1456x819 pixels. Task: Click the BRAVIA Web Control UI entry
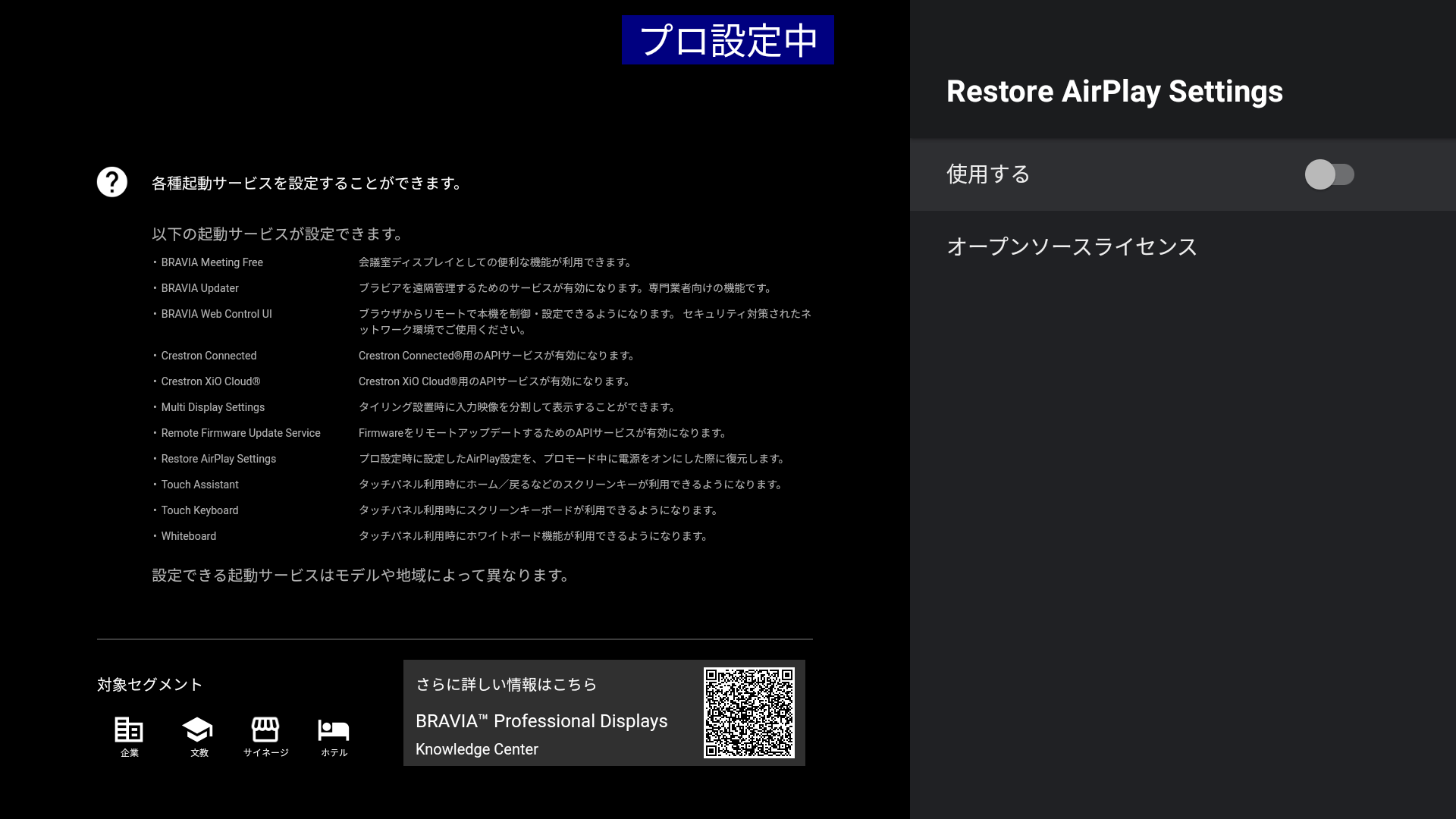(x=216, y=314)
